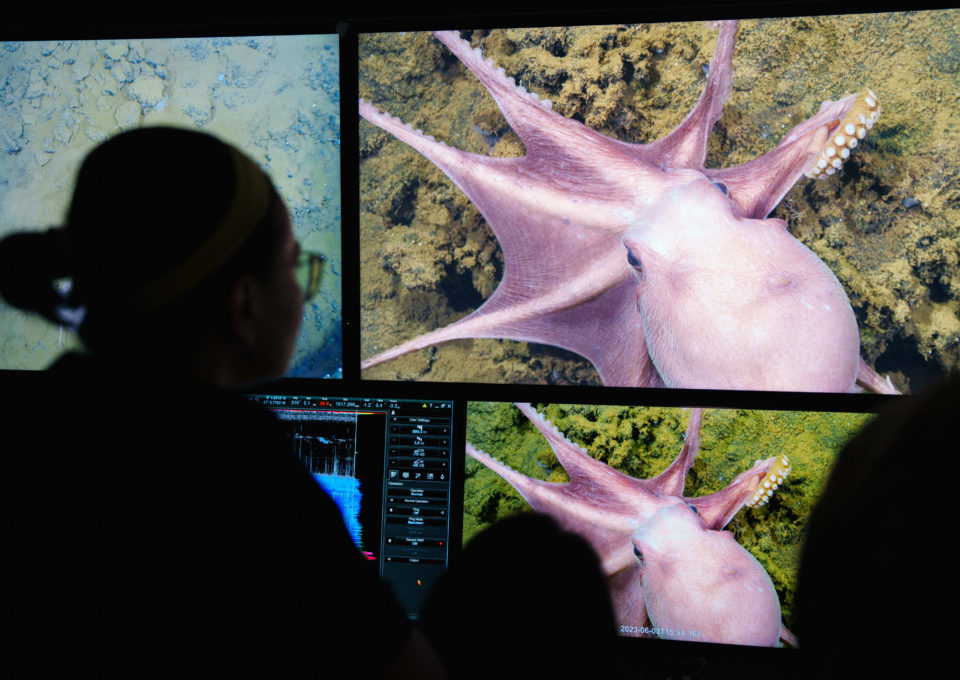The width and height of the screenshot is (960, 680).
Task: Click the small icon above User Settings
Action: [393, 413]
